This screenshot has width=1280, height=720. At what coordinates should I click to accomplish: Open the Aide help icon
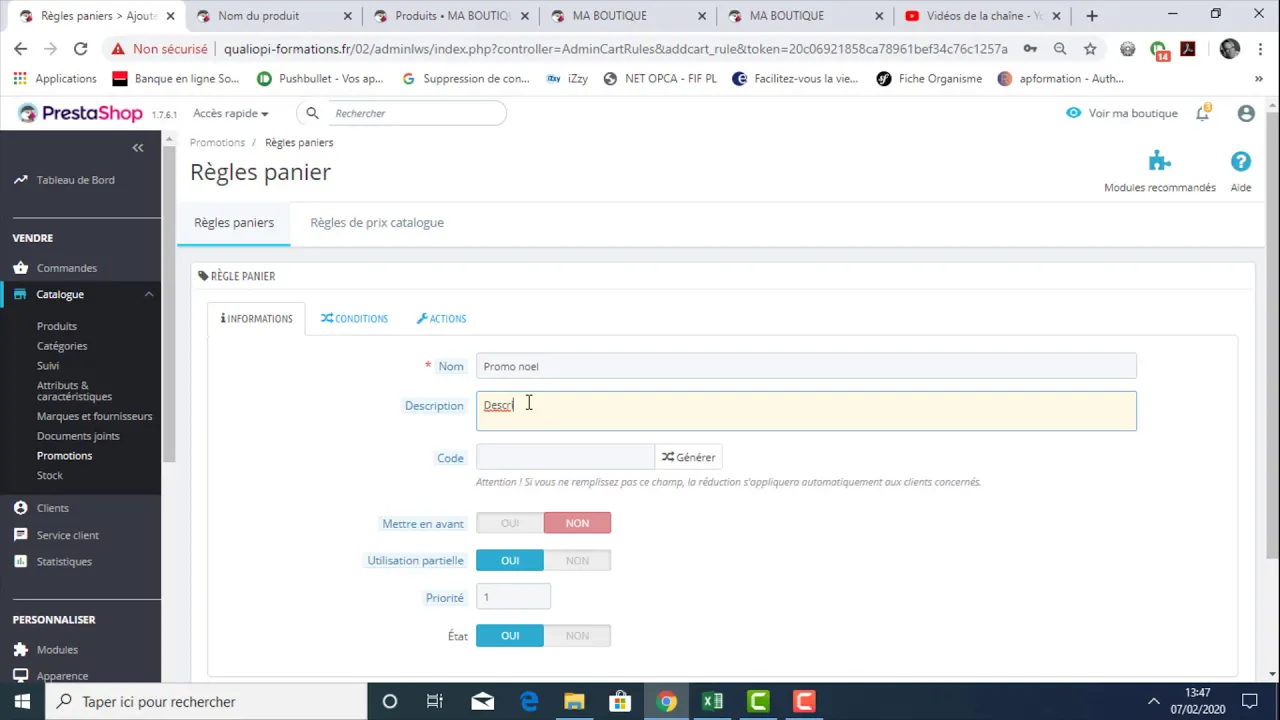tap(1241, 161)
